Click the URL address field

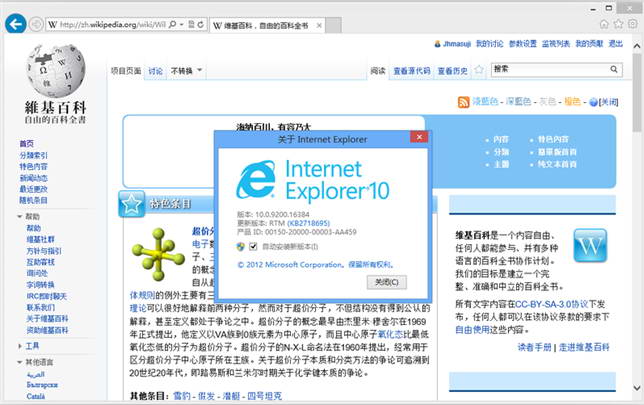pos(113,25)
